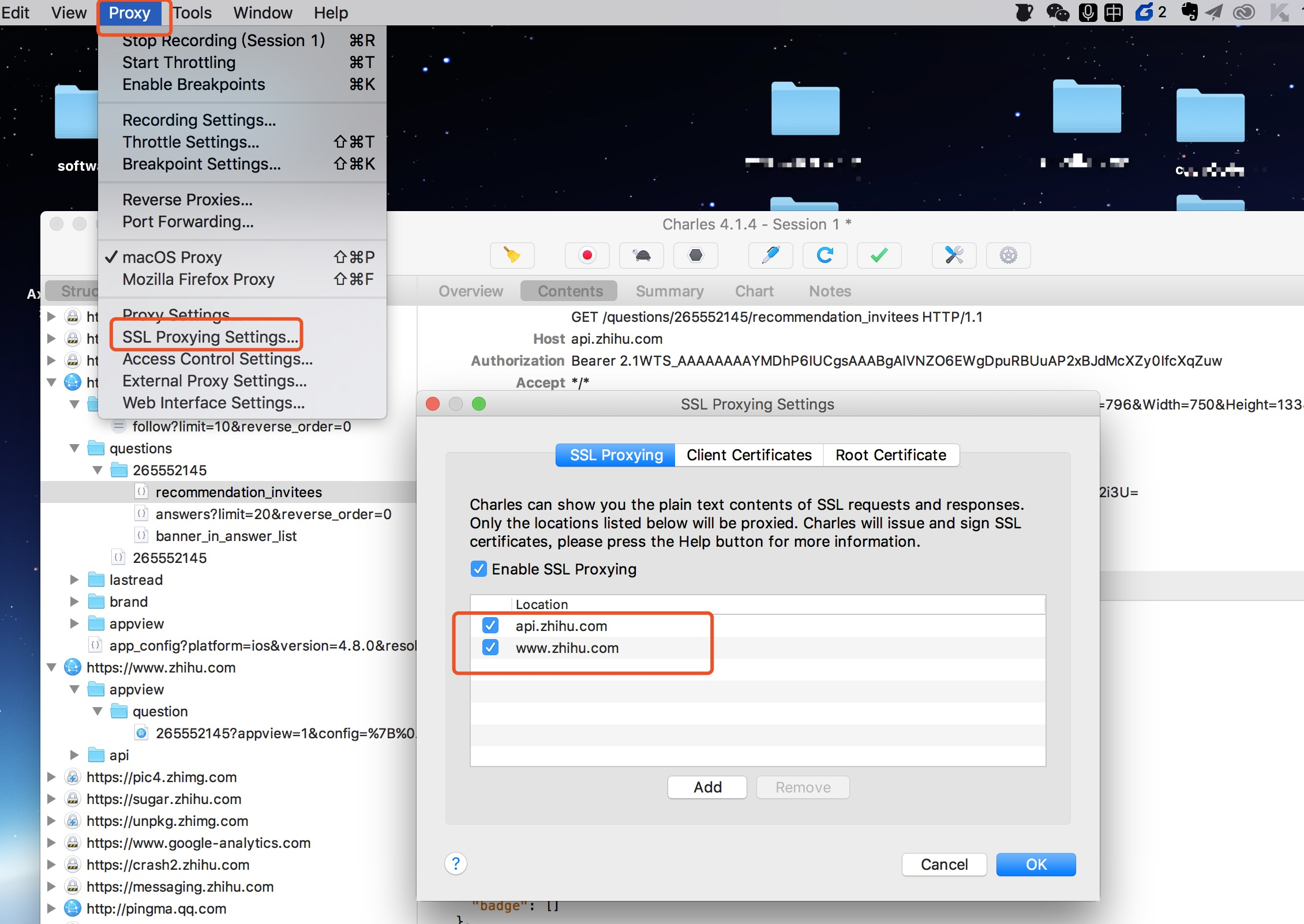
Task: Click the red record button in Charles toolbar
Action: (587, 255)
